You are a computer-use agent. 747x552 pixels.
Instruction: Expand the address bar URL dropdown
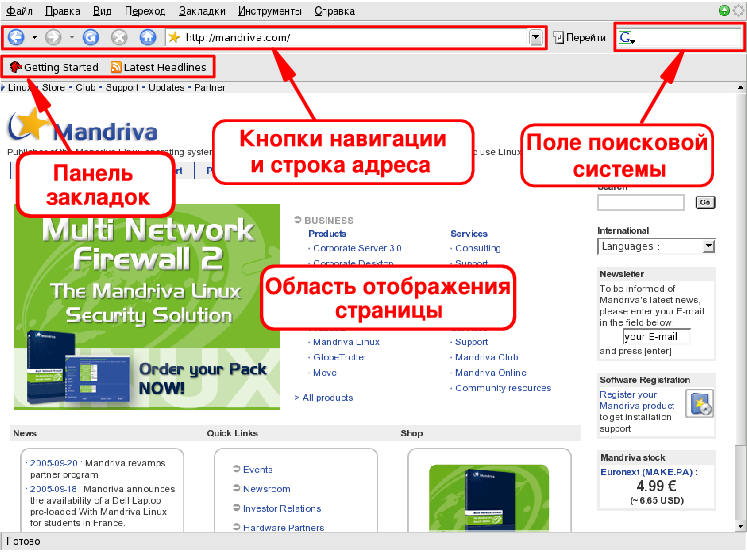pyautogui.click(x=536, y=37)
